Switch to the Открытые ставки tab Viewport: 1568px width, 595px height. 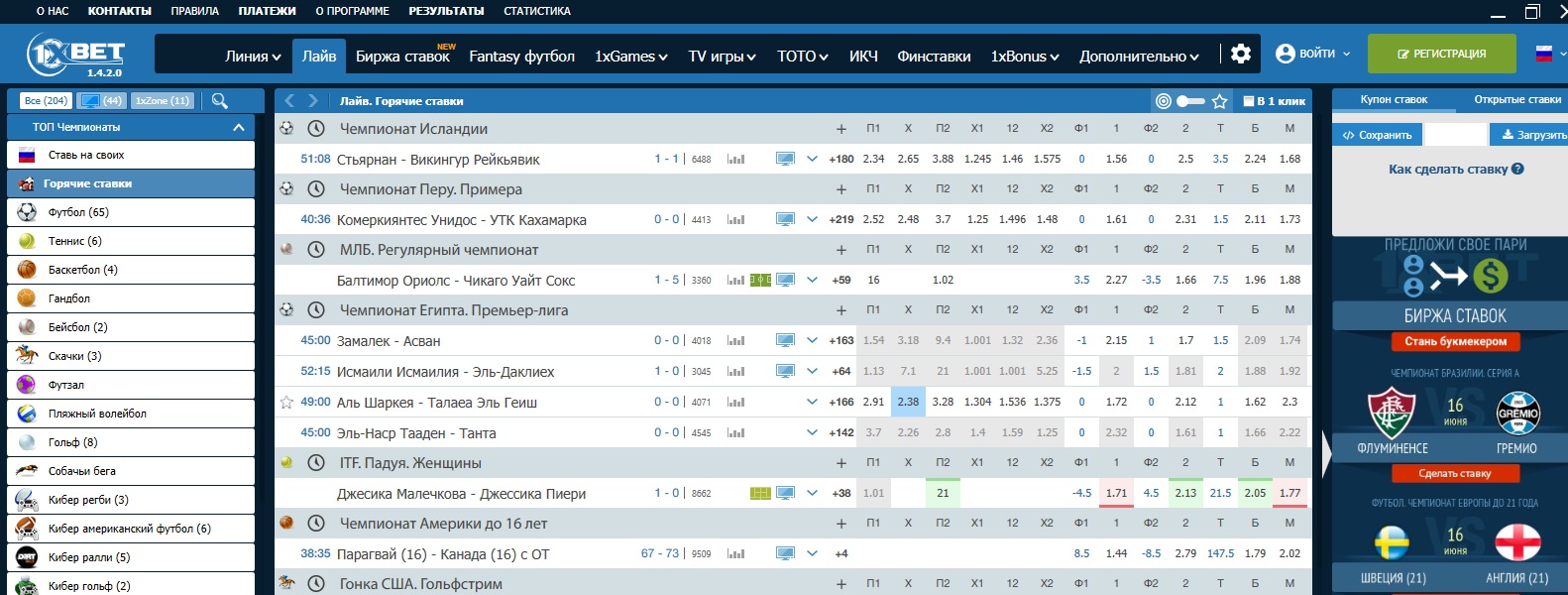1516,100
